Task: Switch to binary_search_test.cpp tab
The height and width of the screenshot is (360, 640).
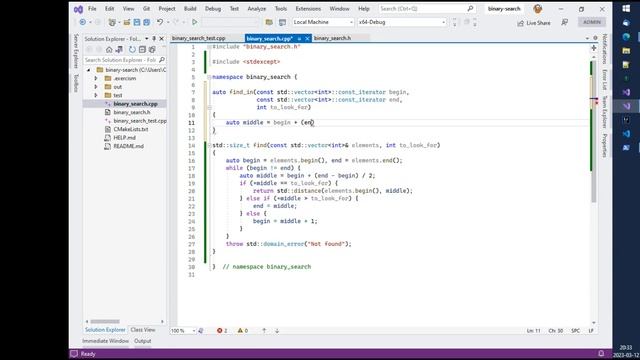Action: click(x=199, y=38)
